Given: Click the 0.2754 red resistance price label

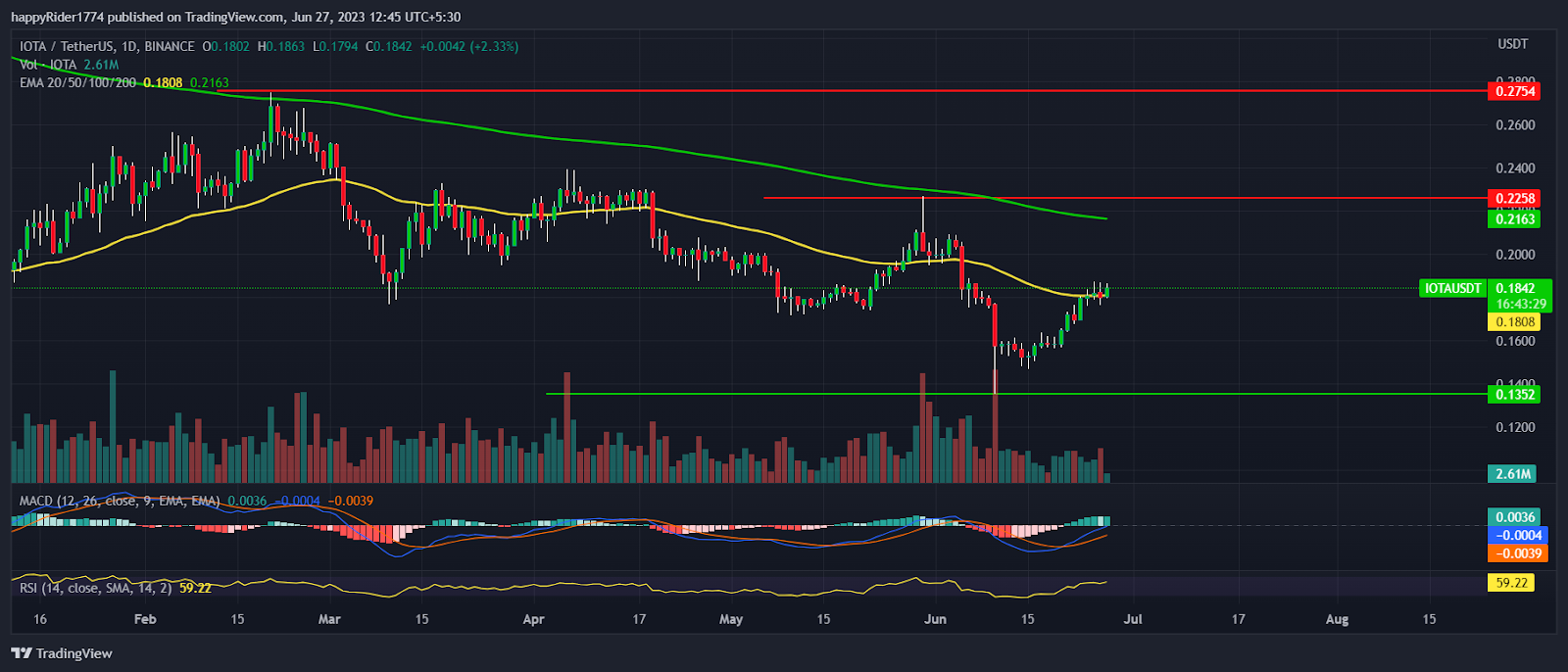Looking at the screenshot, I should (x=1514, y=91).
